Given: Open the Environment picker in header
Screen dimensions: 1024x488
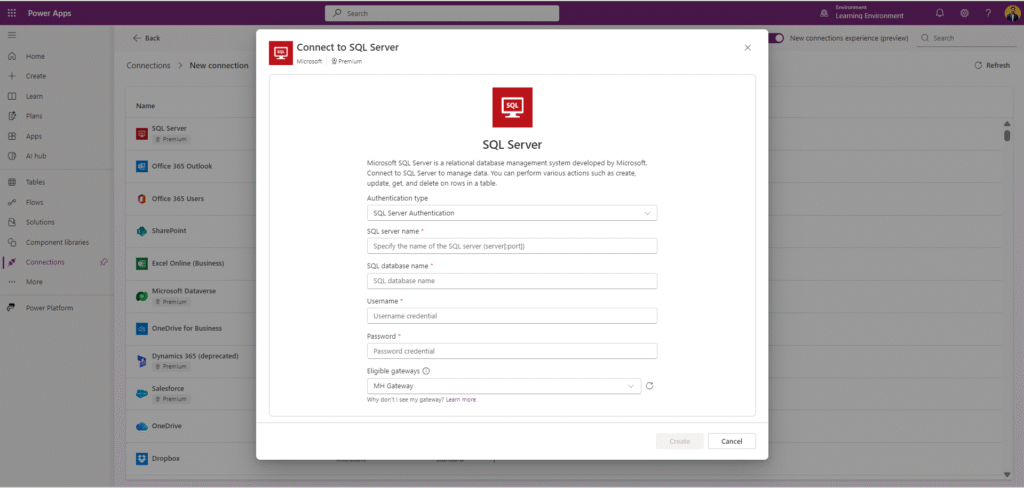Looking at the screenshot, I should click(868, 13).
